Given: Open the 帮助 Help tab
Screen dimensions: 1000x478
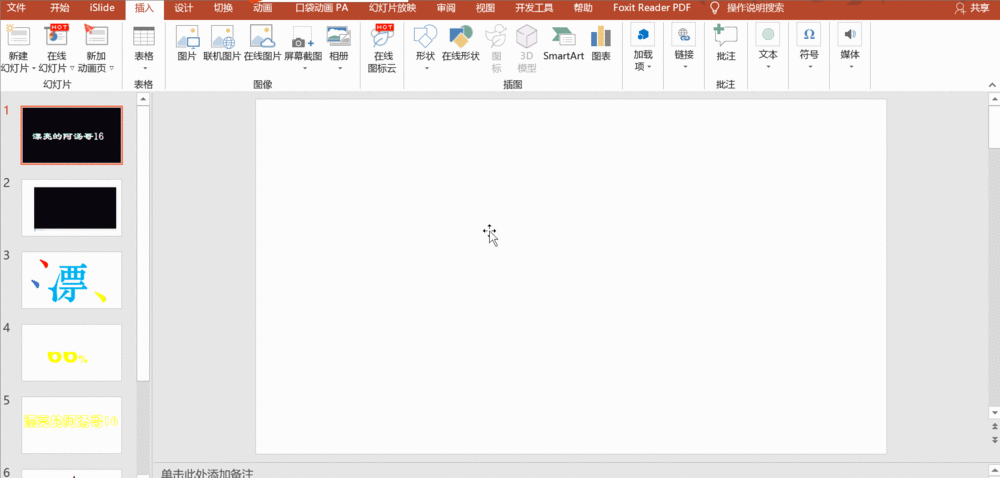Looking at the screenshot, I should (x=582, y=8).
